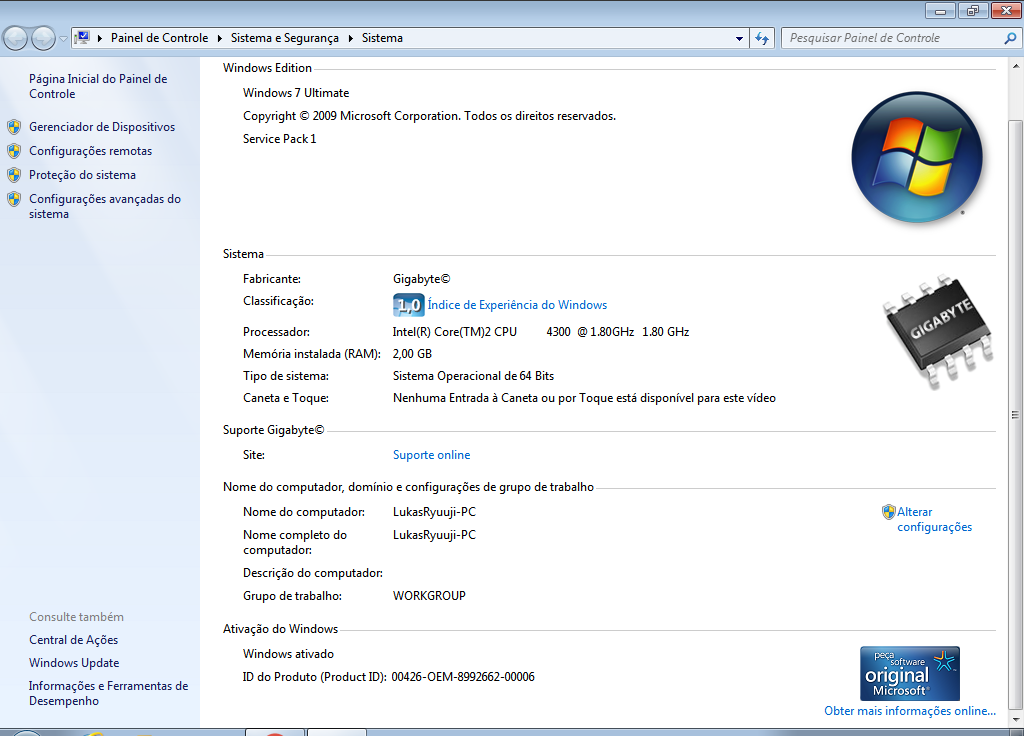1024x736 pixels.
Task: Go to Sistema e Segurança breadcrumb
Action: (285, 38)
